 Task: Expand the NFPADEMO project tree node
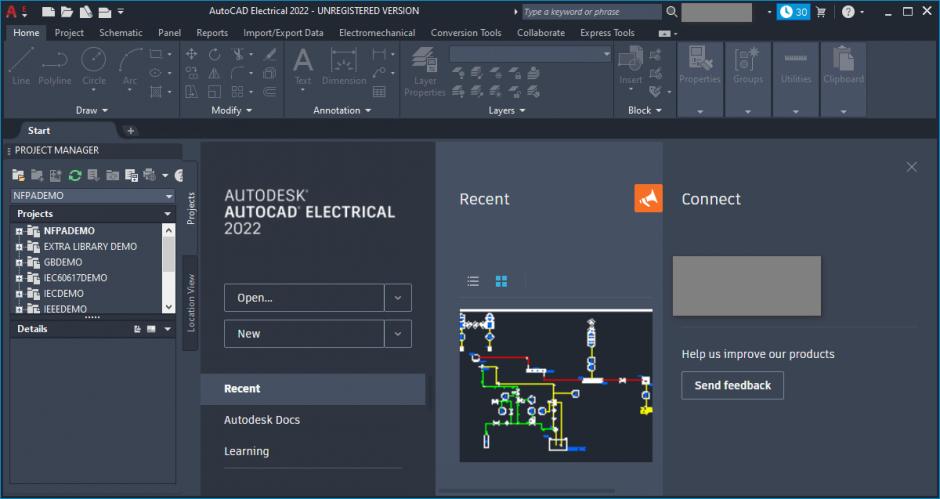[19, 231]
